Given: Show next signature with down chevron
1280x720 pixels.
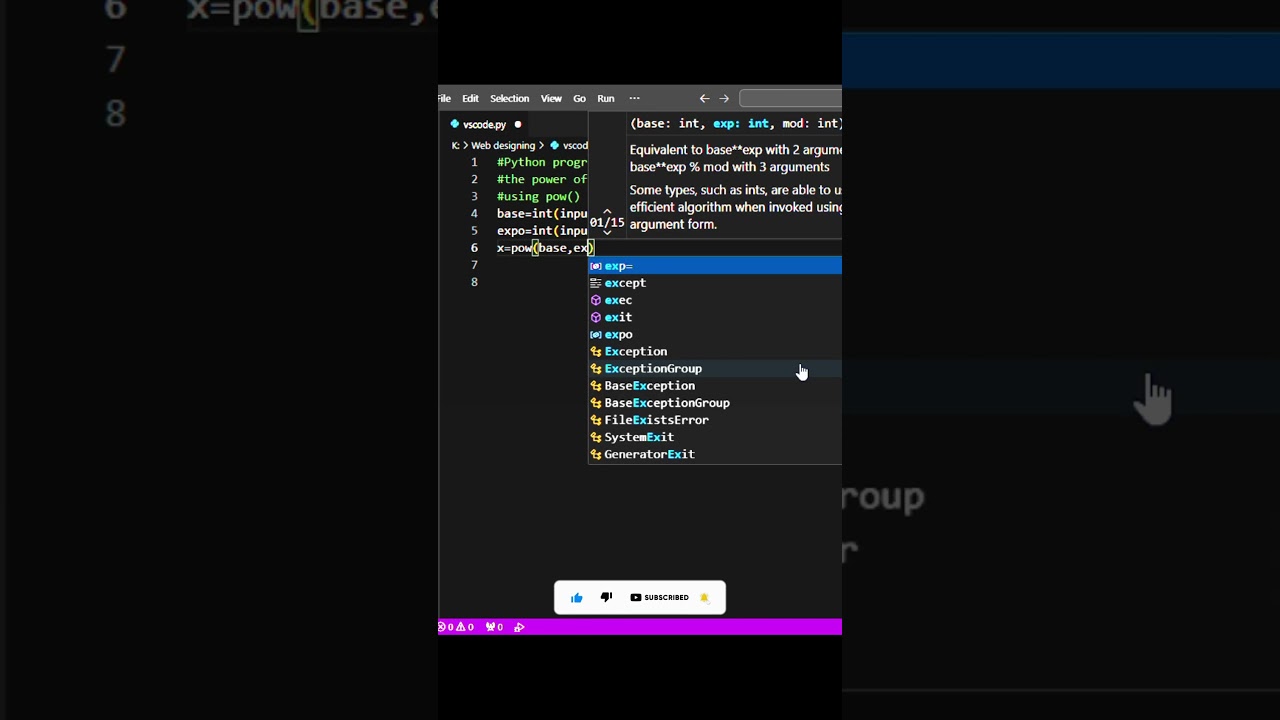Looking at the screenshot, I should (x=607, y=232).
